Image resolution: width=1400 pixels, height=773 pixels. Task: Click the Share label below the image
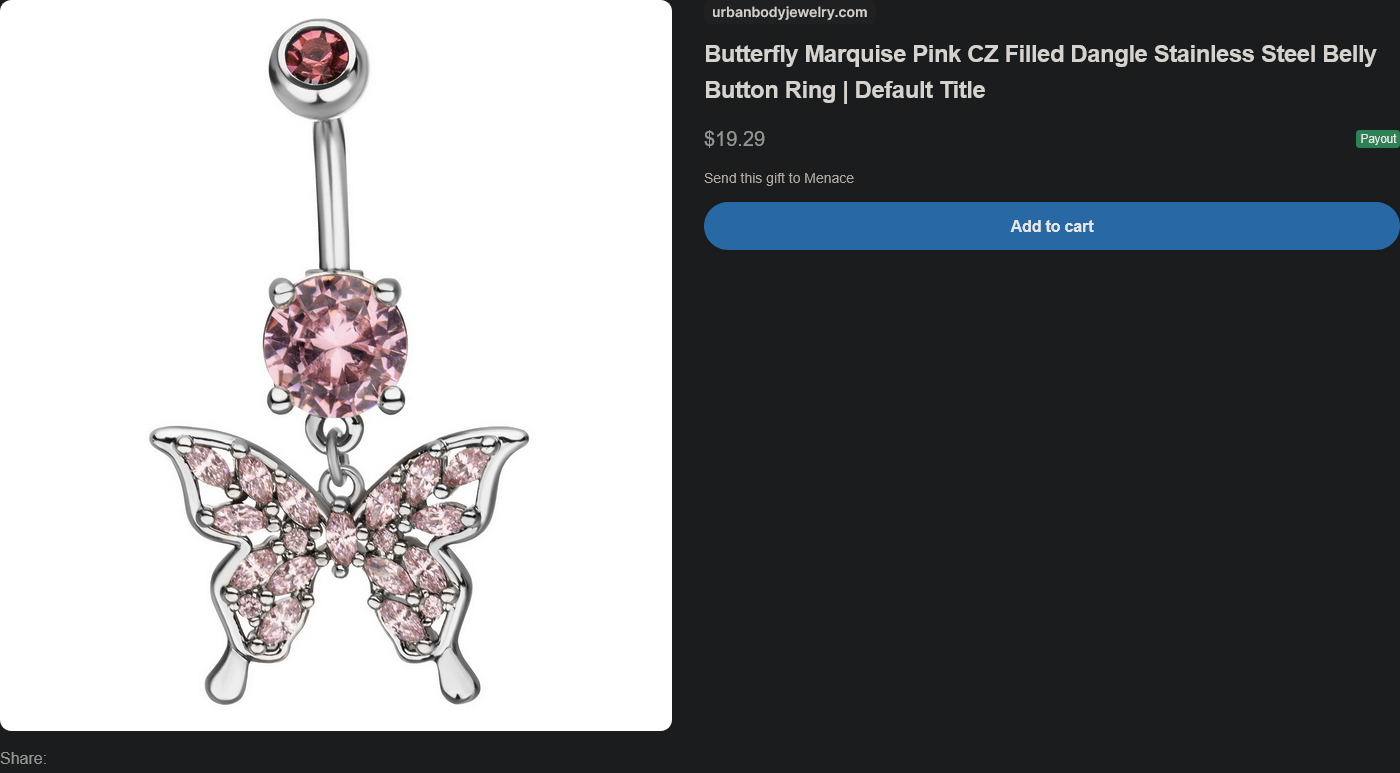pos(23,759)
